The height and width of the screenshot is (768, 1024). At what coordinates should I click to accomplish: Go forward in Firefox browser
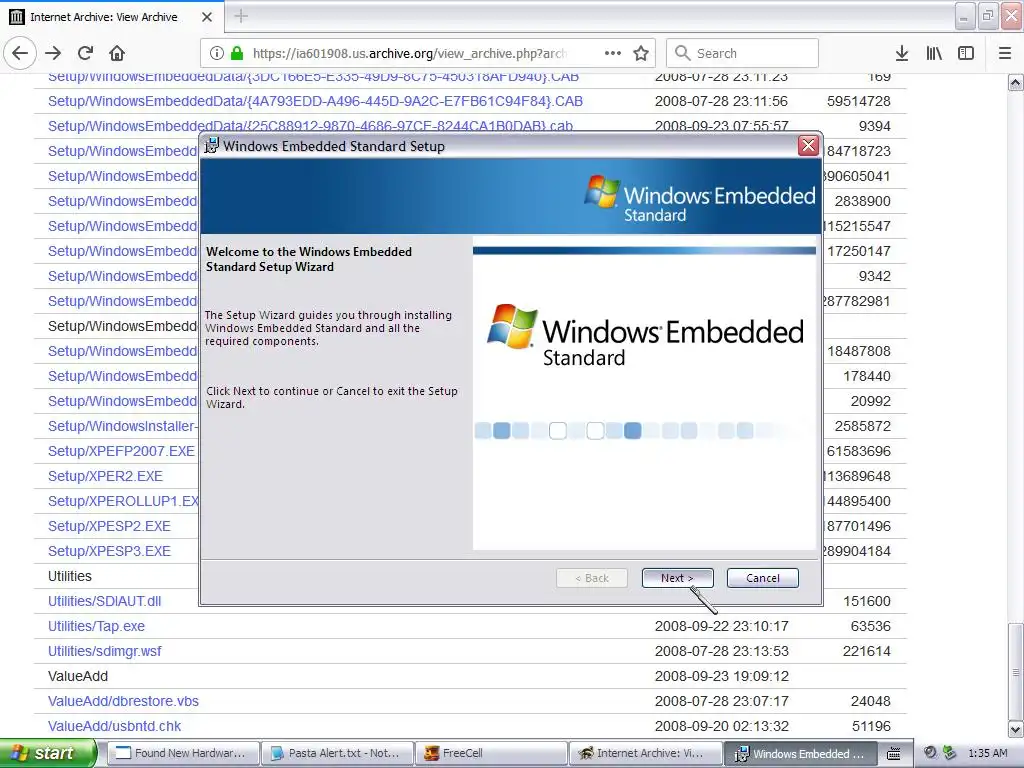tap(54, 53)
